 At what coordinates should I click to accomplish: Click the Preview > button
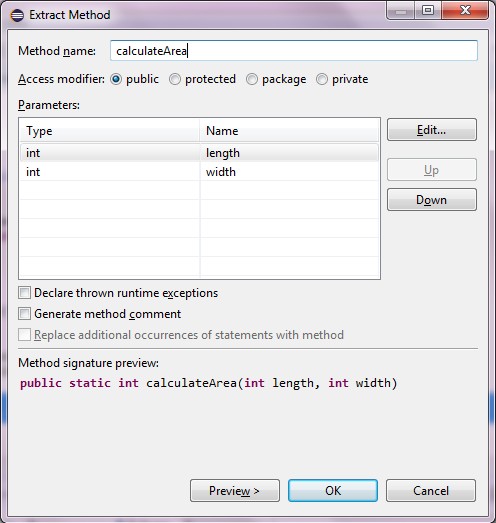tap(235, 491)
